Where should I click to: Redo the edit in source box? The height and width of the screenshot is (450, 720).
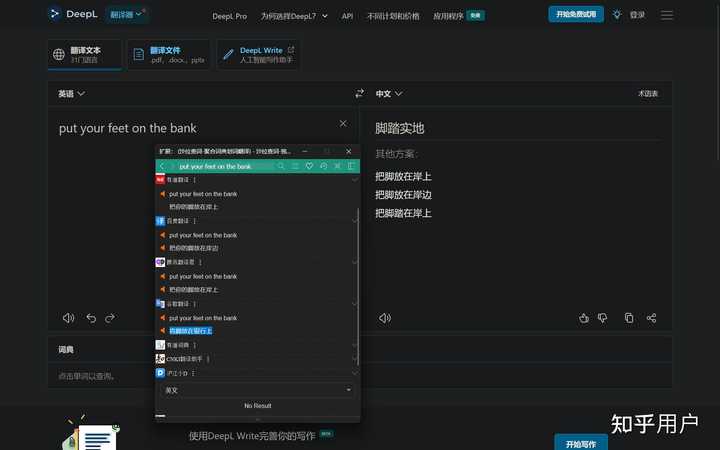(110, 318)
